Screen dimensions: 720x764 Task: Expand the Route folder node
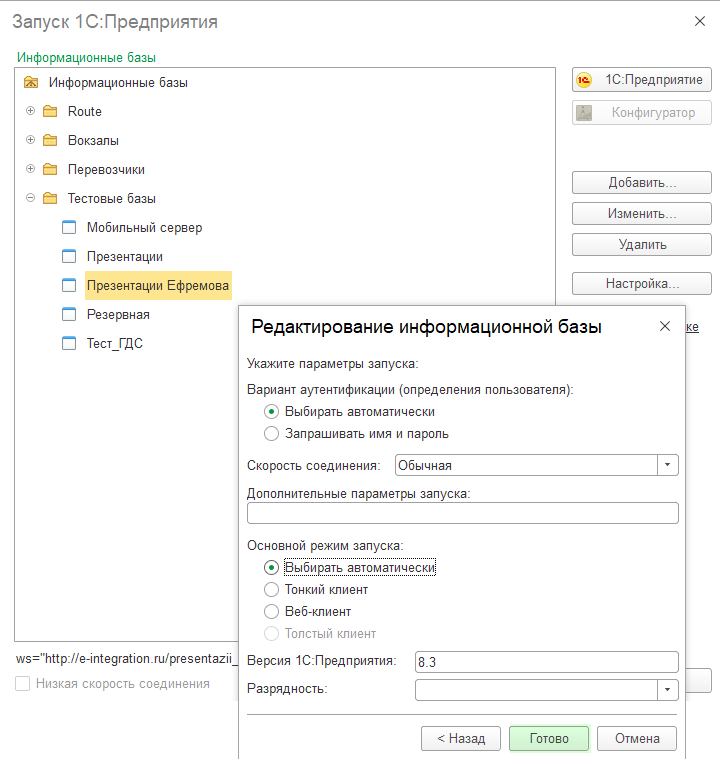pos(31,111)
